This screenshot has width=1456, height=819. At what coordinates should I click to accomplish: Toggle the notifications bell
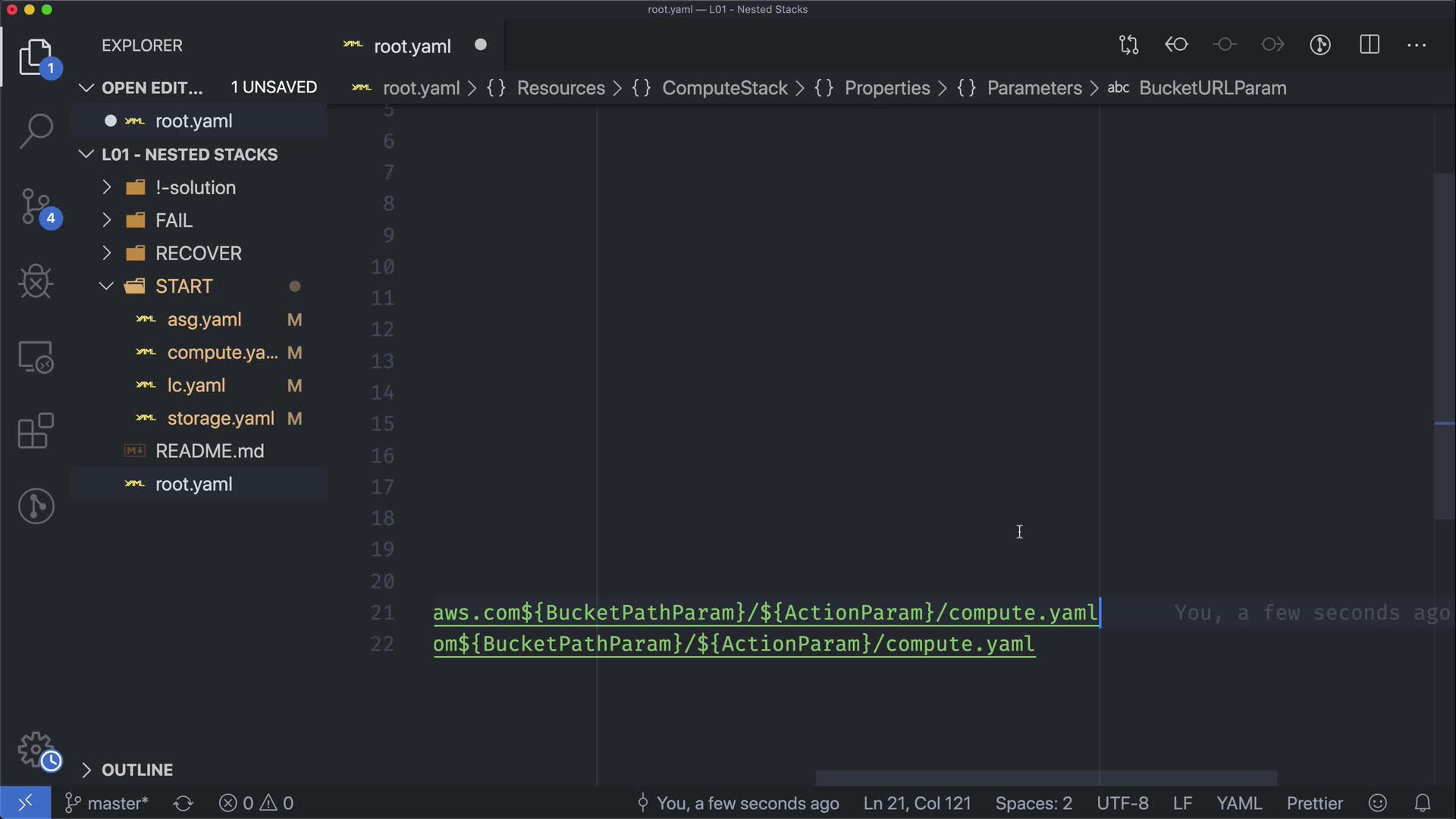[x=1423, y=803]
